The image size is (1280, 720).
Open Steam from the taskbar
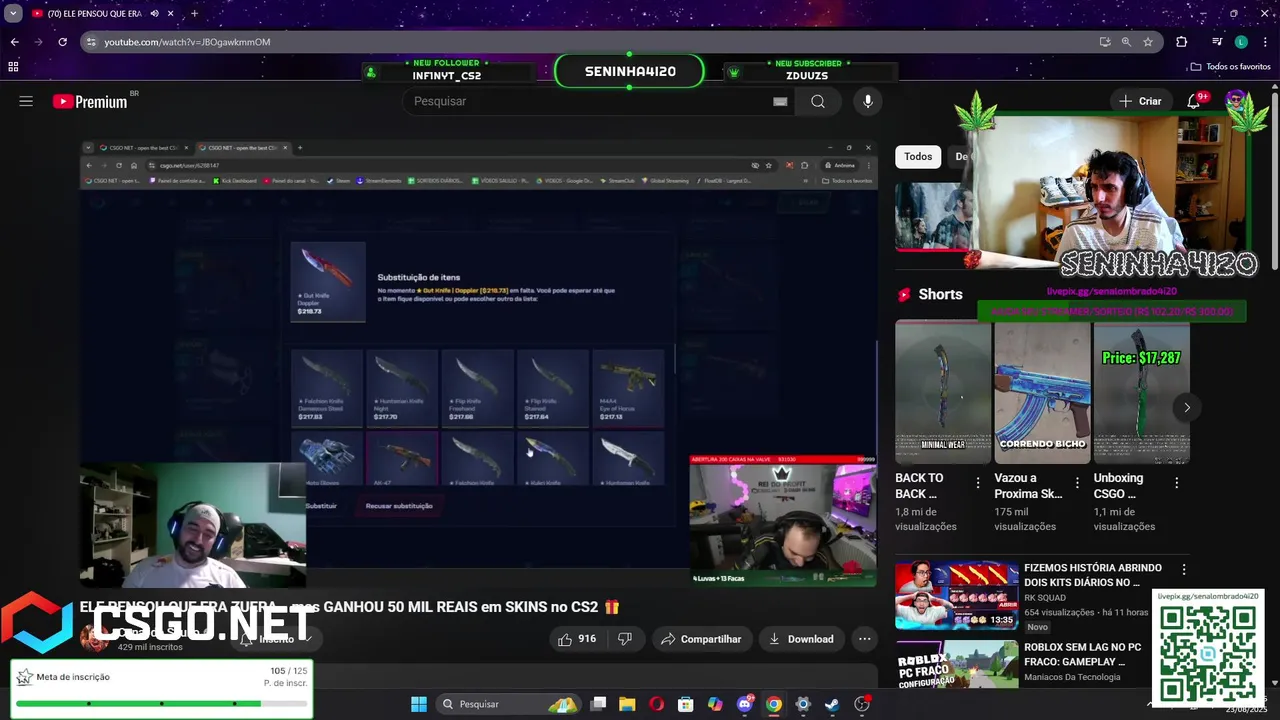click(x=832, y=704)
